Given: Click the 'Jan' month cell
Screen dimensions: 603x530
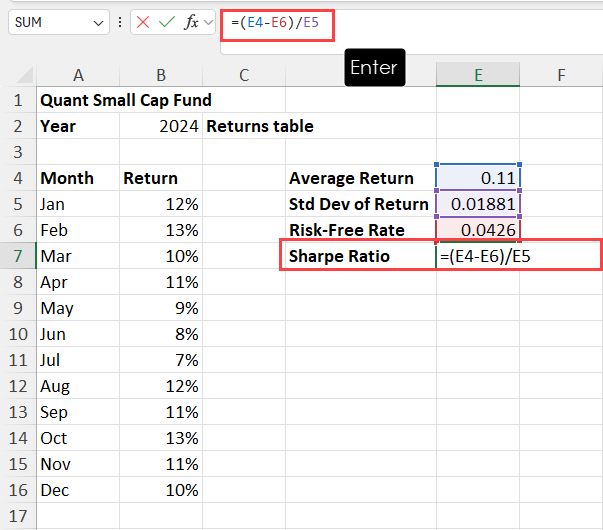Looking at the screenshot, I should [78, 204].
